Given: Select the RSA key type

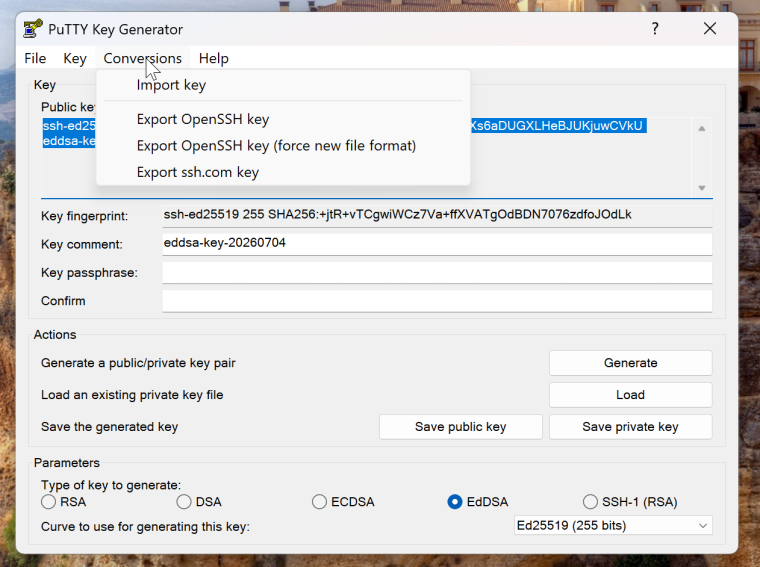Looking at the screenshot, I should point(63,502).
